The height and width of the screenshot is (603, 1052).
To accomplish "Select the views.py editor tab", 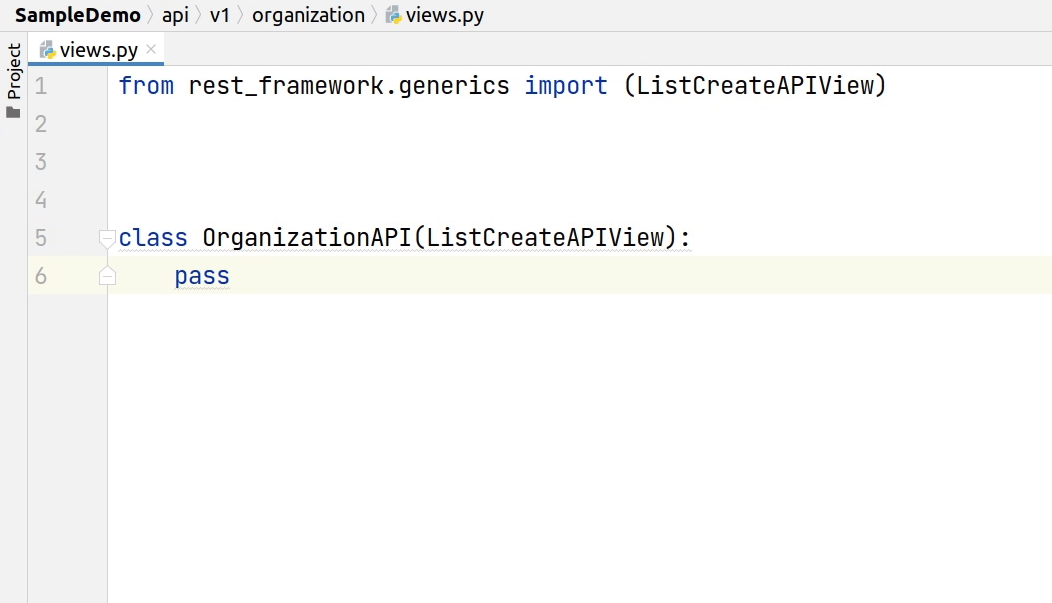I will [x=96, y=50].
